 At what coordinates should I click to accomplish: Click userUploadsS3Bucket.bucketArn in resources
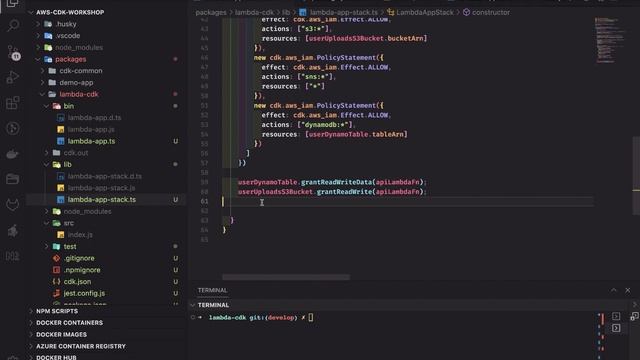point(366,38)
